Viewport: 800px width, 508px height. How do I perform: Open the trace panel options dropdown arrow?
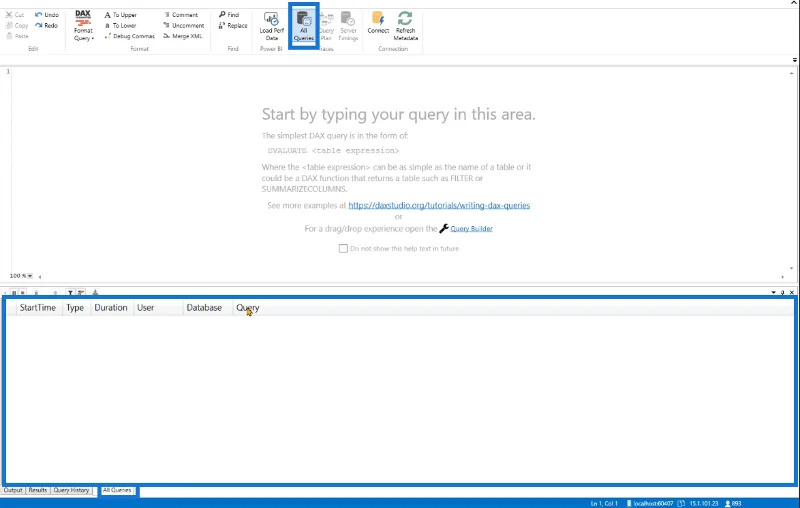773,292
